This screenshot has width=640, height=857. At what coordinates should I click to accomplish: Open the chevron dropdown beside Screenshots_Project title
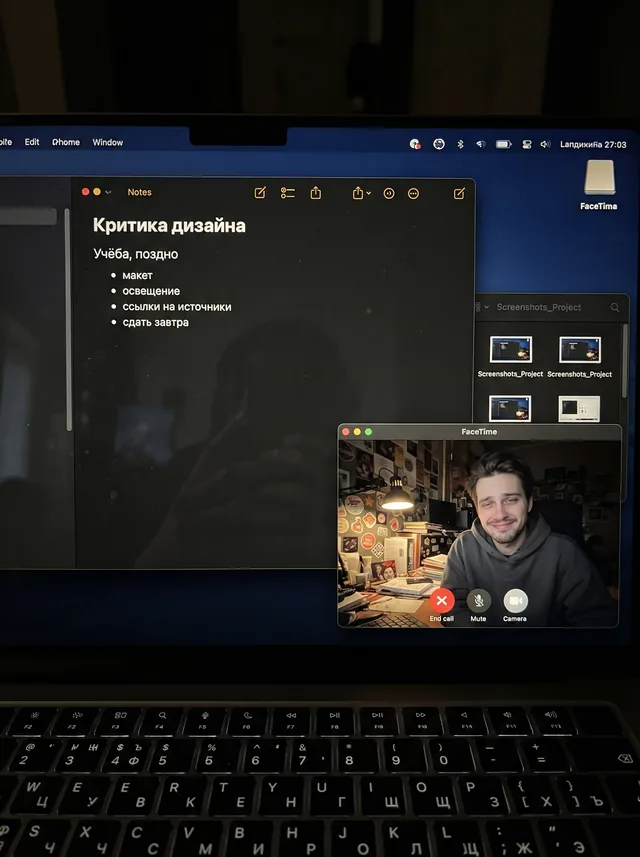[x=486, y=307]
